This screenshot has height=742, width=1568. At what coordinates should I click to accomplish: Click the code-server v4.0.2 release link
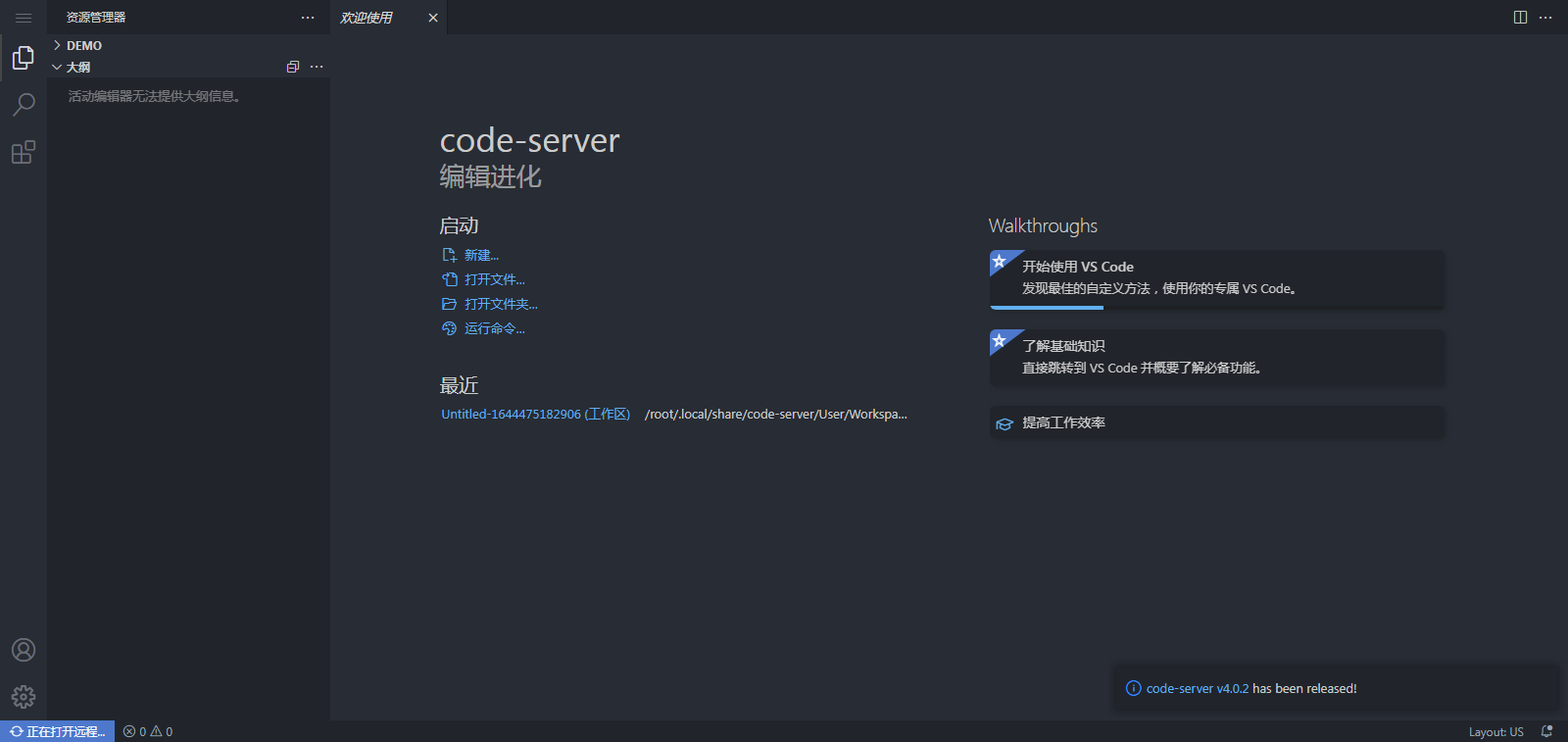pyautogui.click(x=1198, y=689)
